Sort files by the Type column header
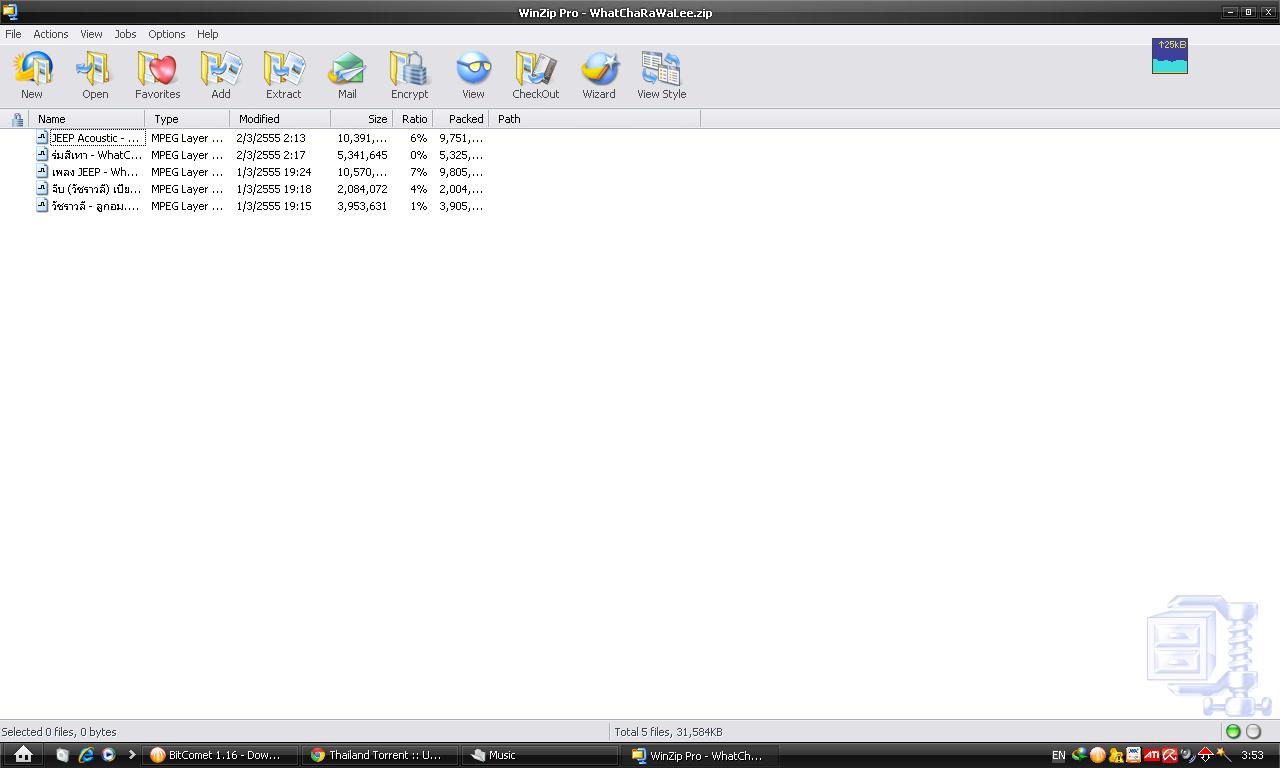 (x=187, y=119)
